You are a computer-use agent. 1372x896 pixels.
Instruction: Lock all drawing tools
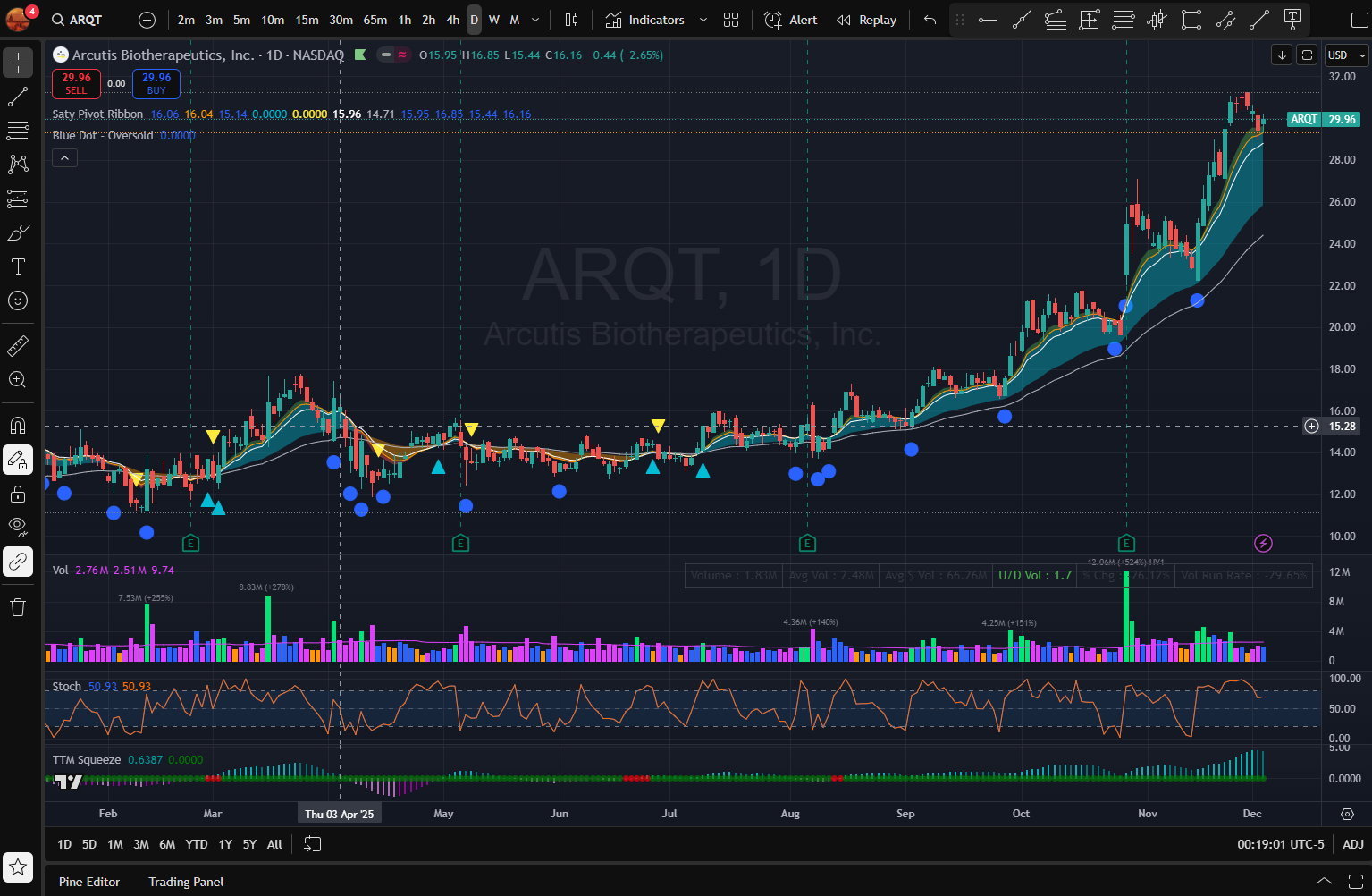[x=18, y=494]
